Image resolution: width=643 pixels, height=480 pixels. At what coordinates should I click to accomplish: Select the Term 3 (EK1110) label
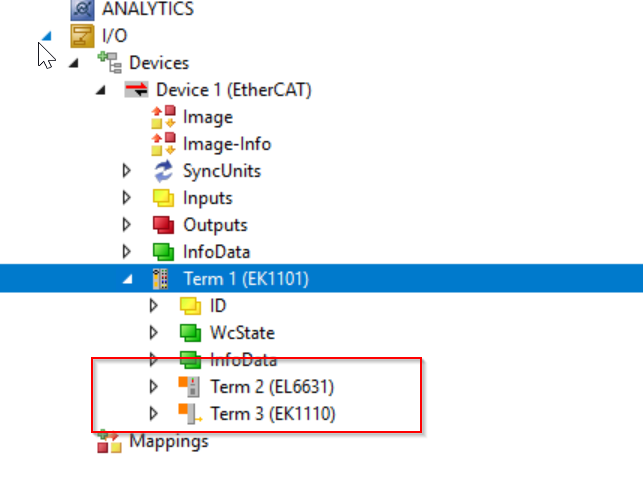[273, 414]
